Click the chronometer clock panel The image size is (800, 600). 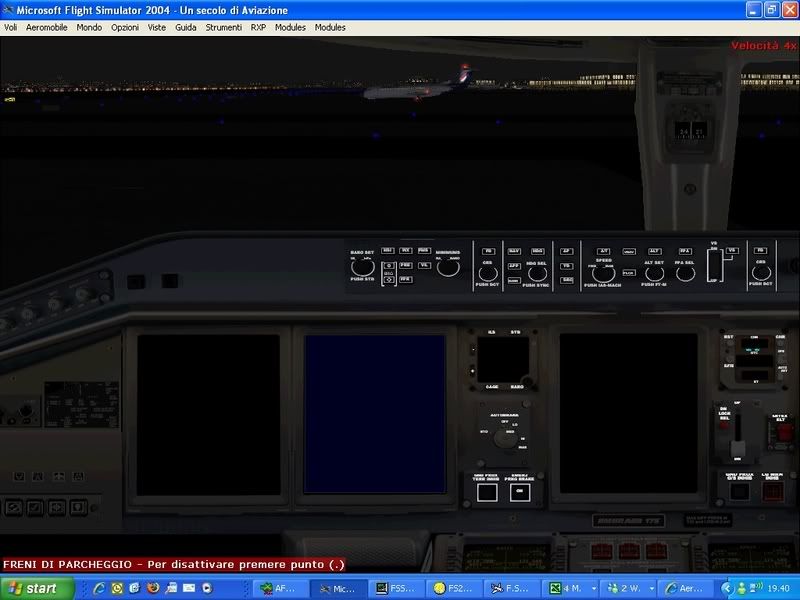click(x=754, y=359)
